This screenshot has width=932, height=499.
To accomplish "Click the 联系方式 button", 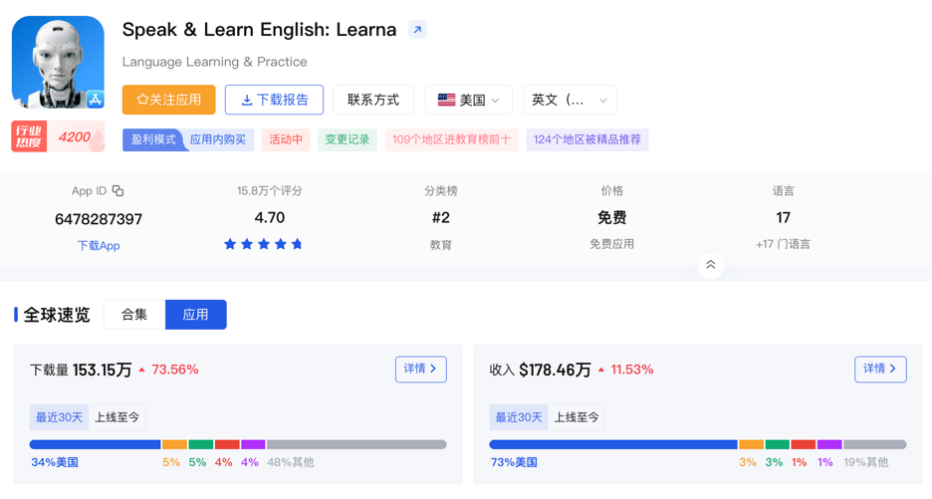I will click(373, 100).
